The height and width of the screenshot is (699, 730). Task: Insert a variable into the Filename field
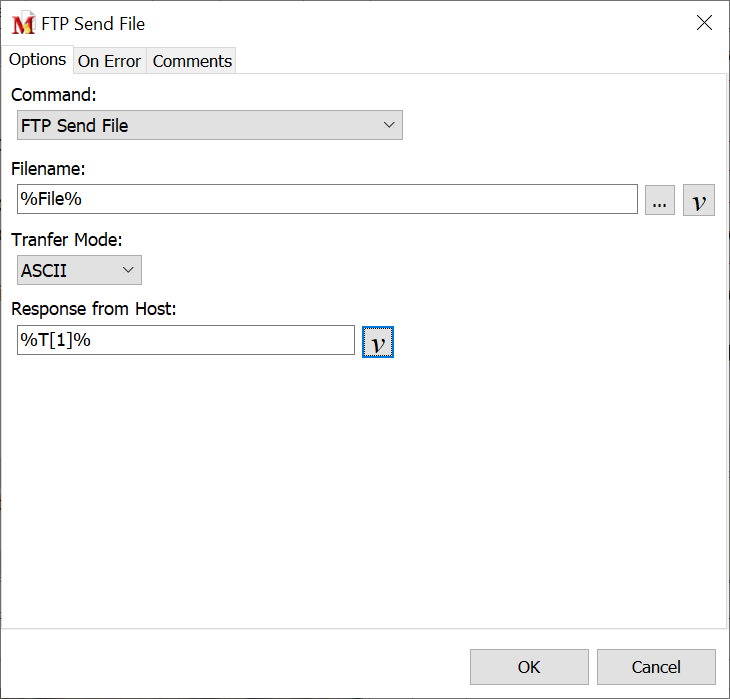(x=699, y=200)
